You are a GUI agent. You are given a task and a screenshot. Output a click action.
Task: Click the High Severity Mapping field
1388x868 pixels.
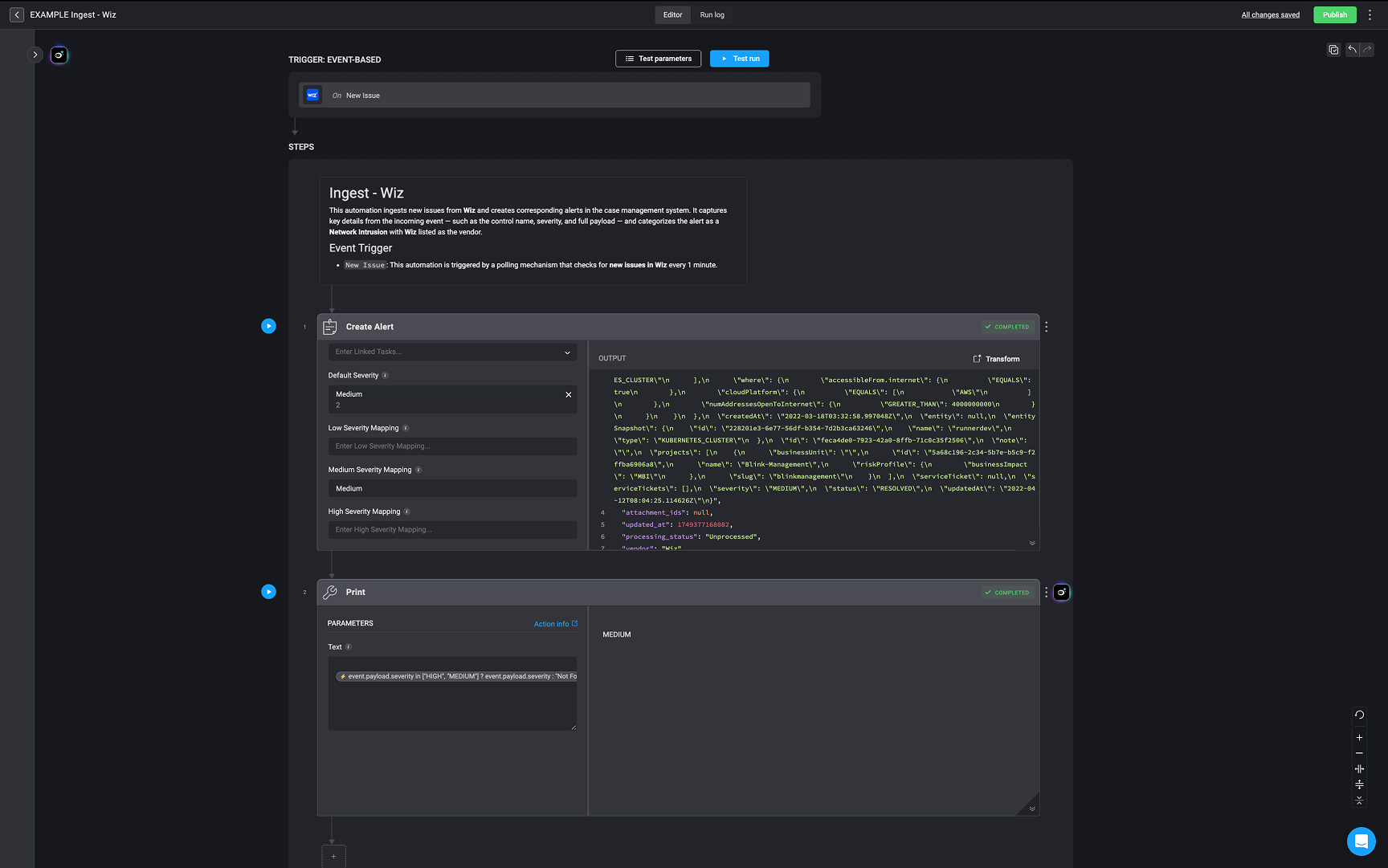(x=452, y=530)
